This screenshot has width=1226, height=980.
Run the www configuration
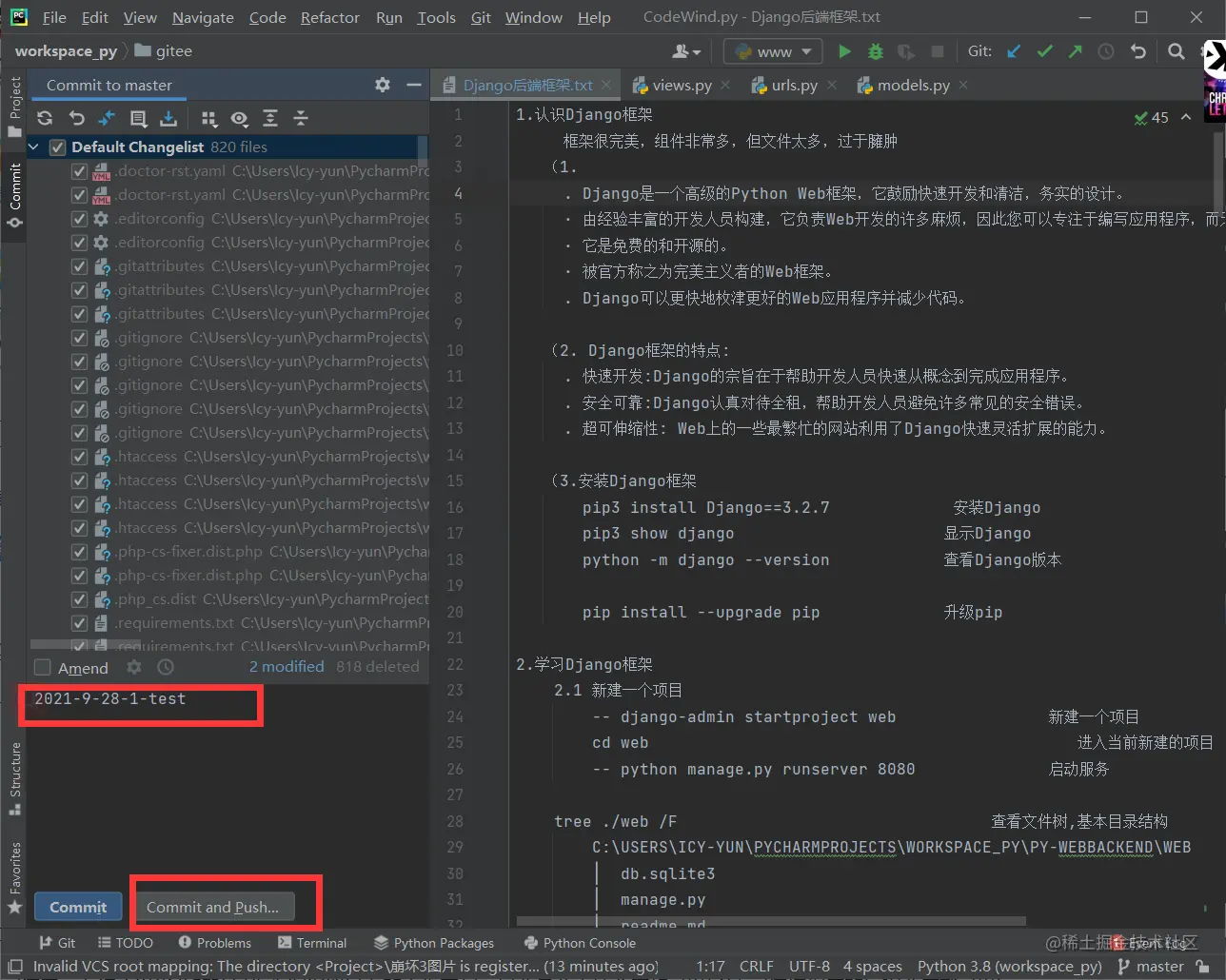(x=844, y=51)
